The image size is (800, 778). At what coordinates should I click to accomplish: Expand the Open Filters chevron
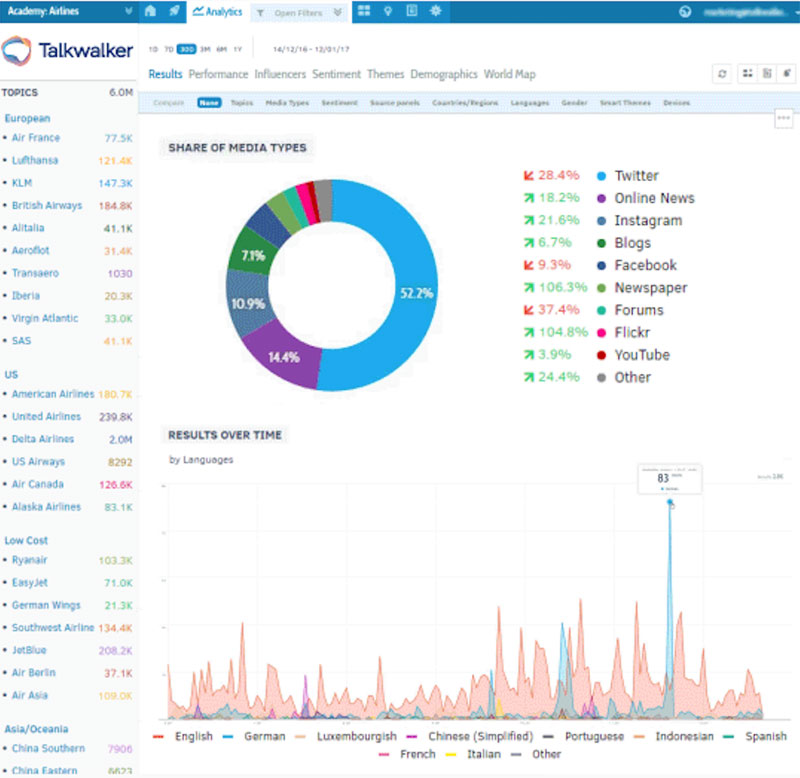point(337,13)
